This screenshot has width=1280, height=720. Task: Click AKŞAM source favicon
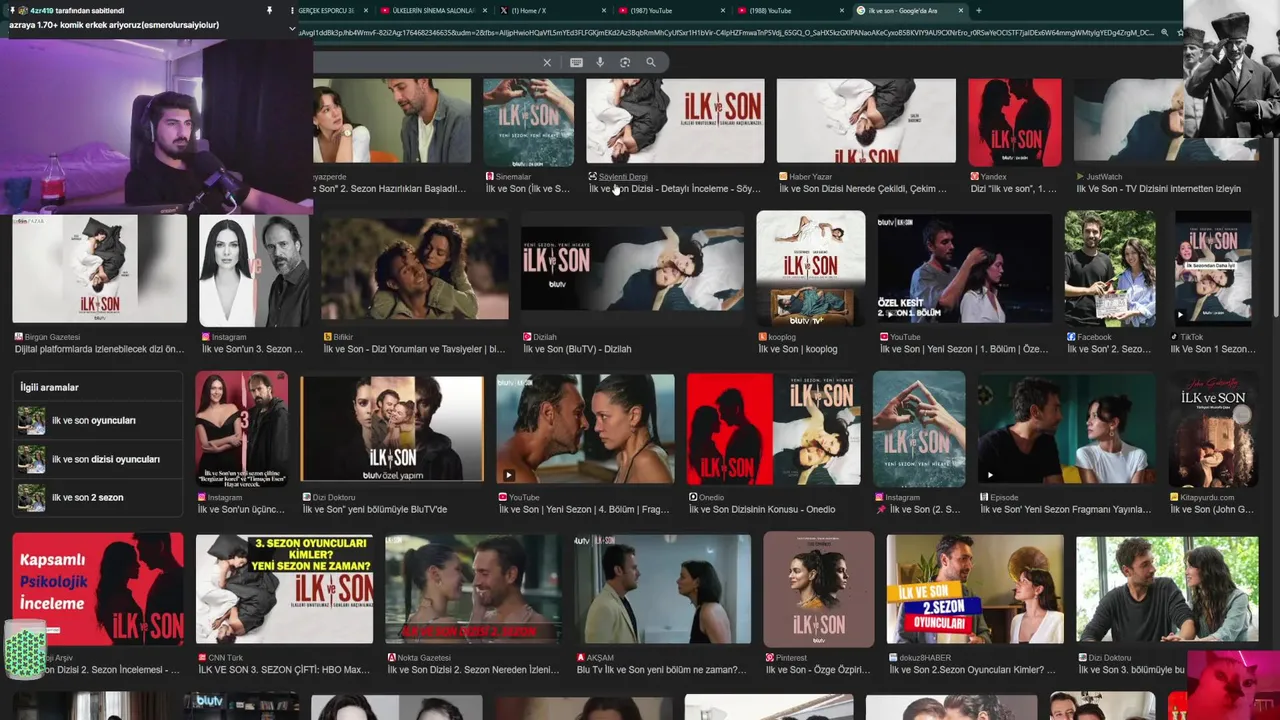[581, 658]
